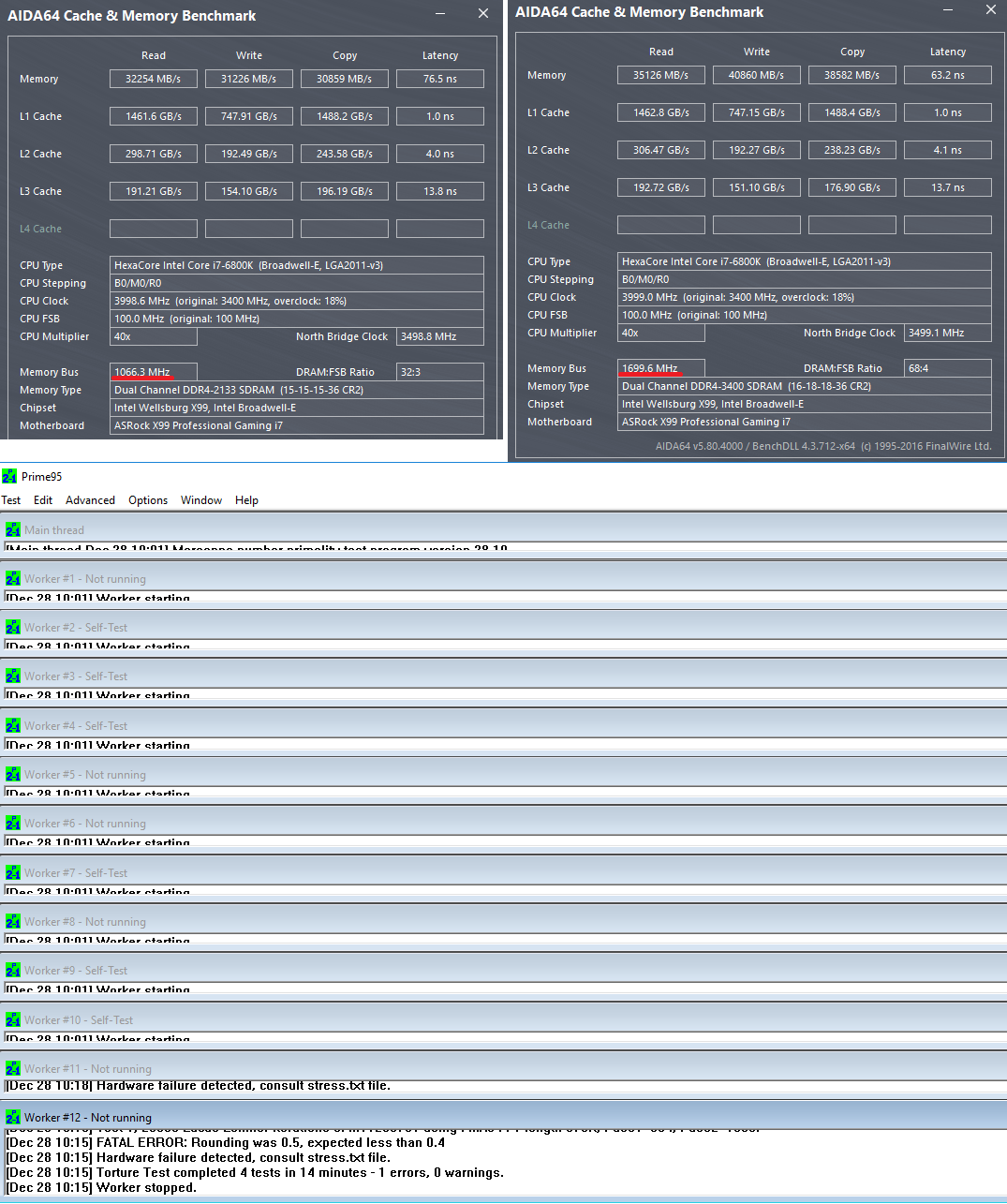Image resolution: width=1007 pixels, height=1204 pixels.
Task: Click the 'Torture Test completed 4 tests' line
Action: [x=255, y=1172]
